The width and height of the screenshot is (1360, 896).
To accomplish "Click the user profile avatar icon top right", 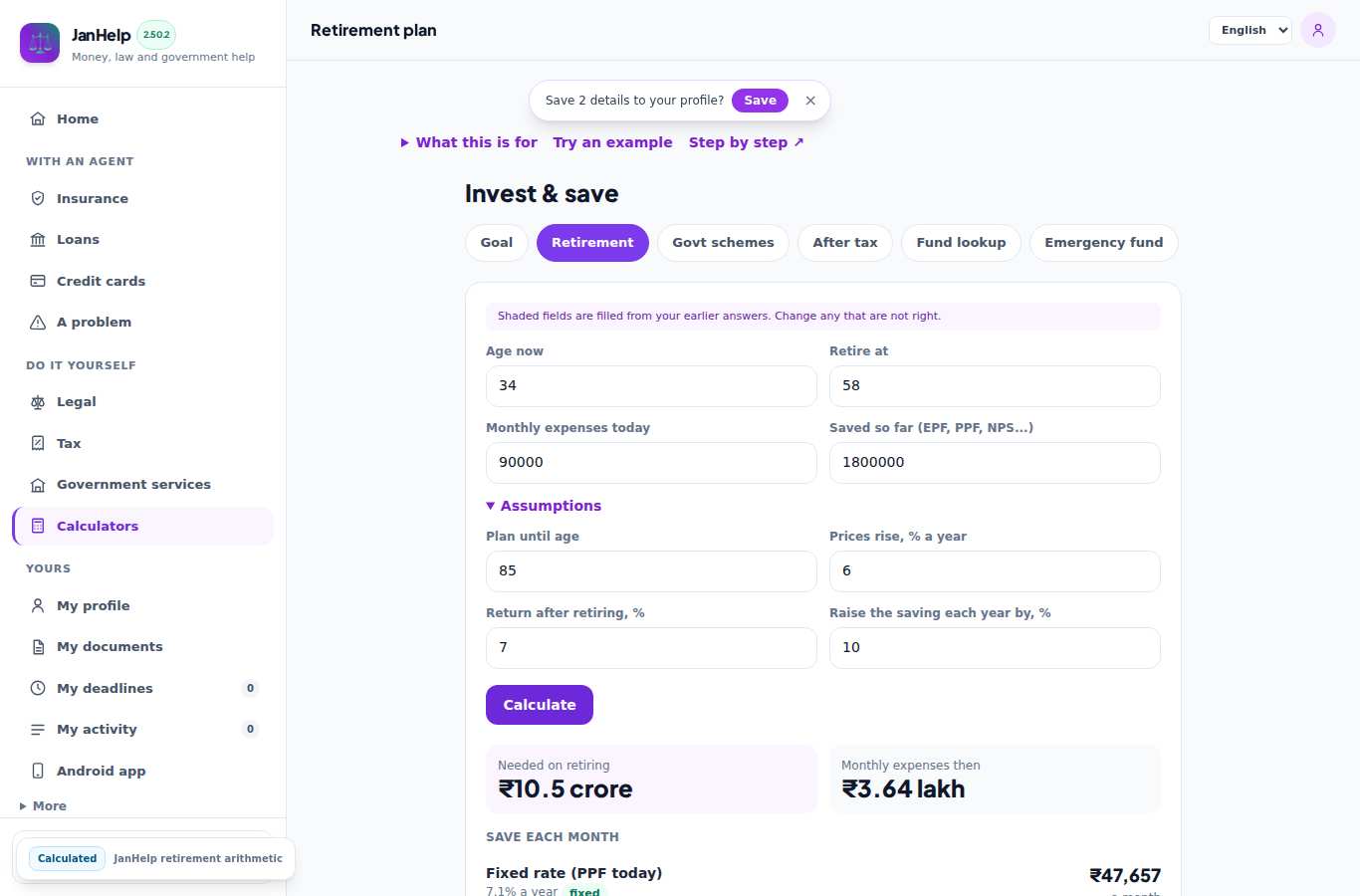I will (1318, 30).
